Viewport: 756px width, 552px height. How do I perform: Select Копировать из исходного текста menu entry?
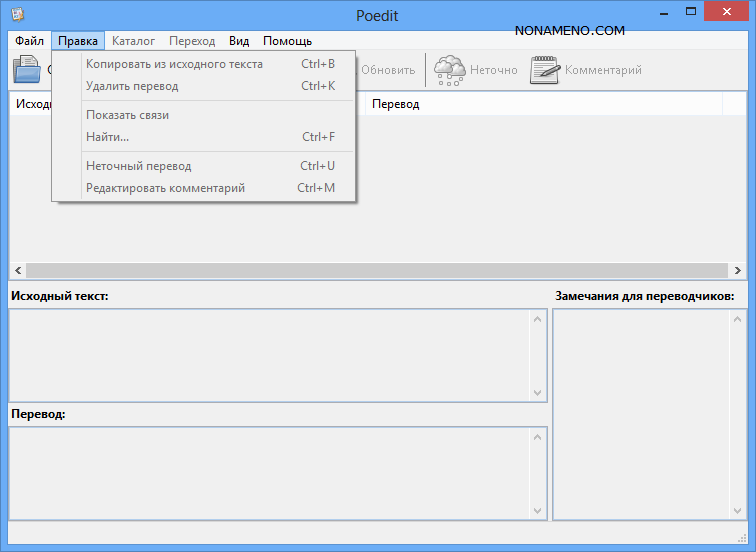click(x=174, y=64)
